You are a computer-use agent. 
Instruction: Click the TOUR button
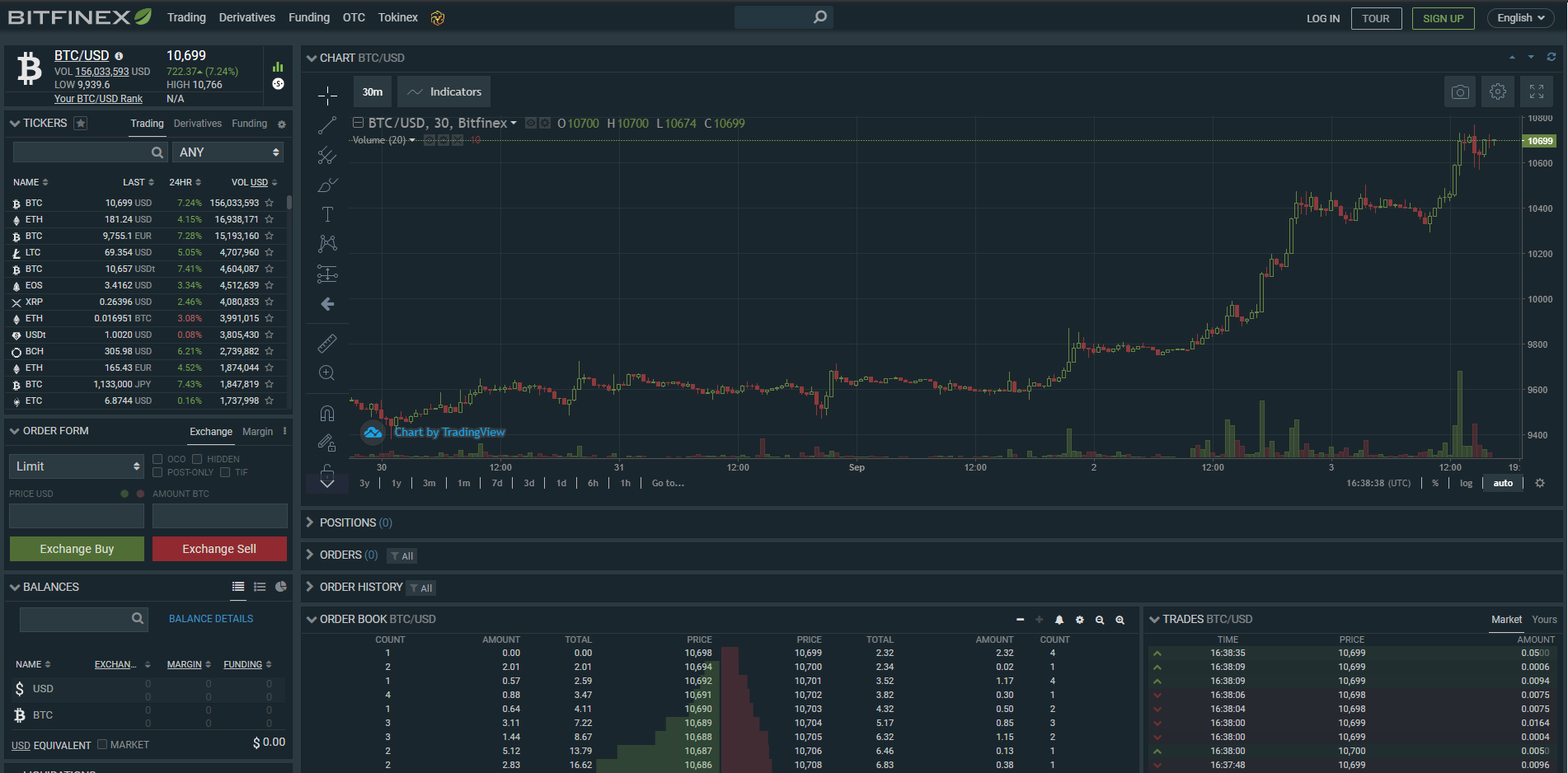coord(1376,18)
